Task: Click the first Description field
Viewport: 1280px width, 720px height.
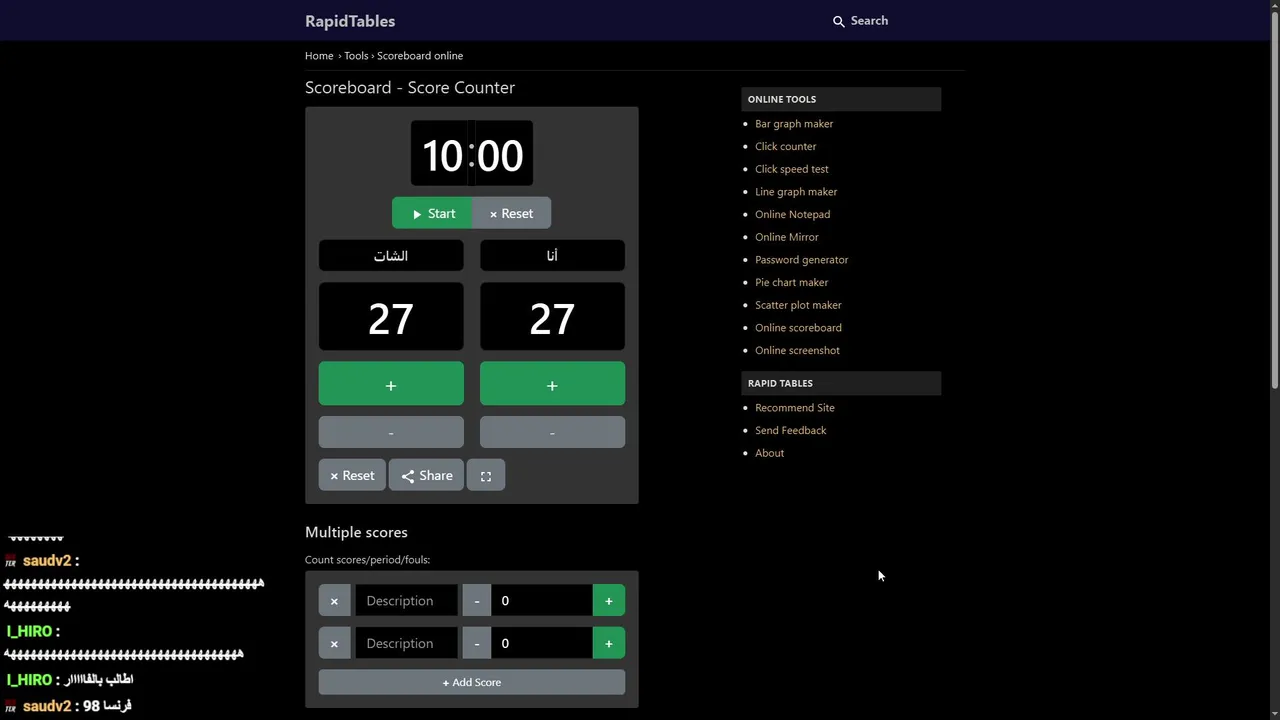Action: (406, 601)
